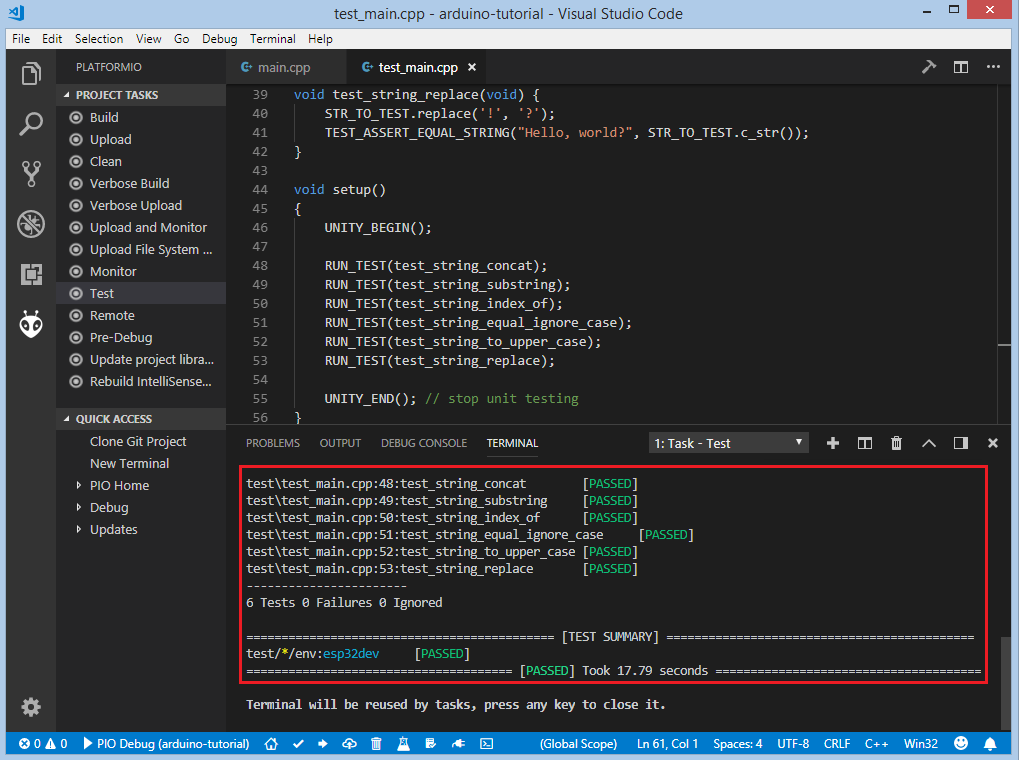Image resolution: width=1019 pixels, height=760 pixels.
Task: Switch to the OUTPUT panel tab
Action: [x=340, y=443]
